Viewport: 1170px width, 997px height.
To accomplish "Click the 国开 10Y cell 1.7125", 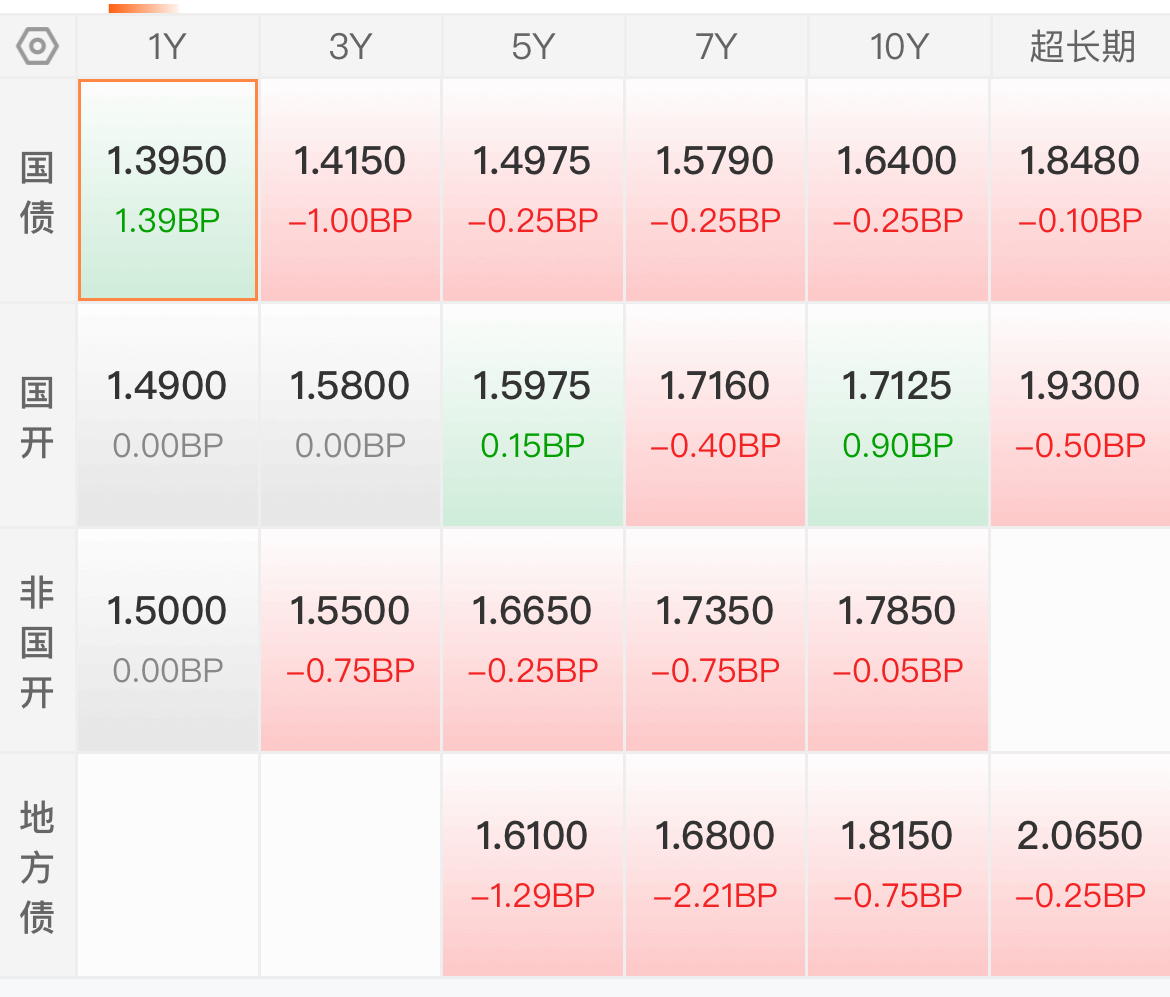I will 898,415.
